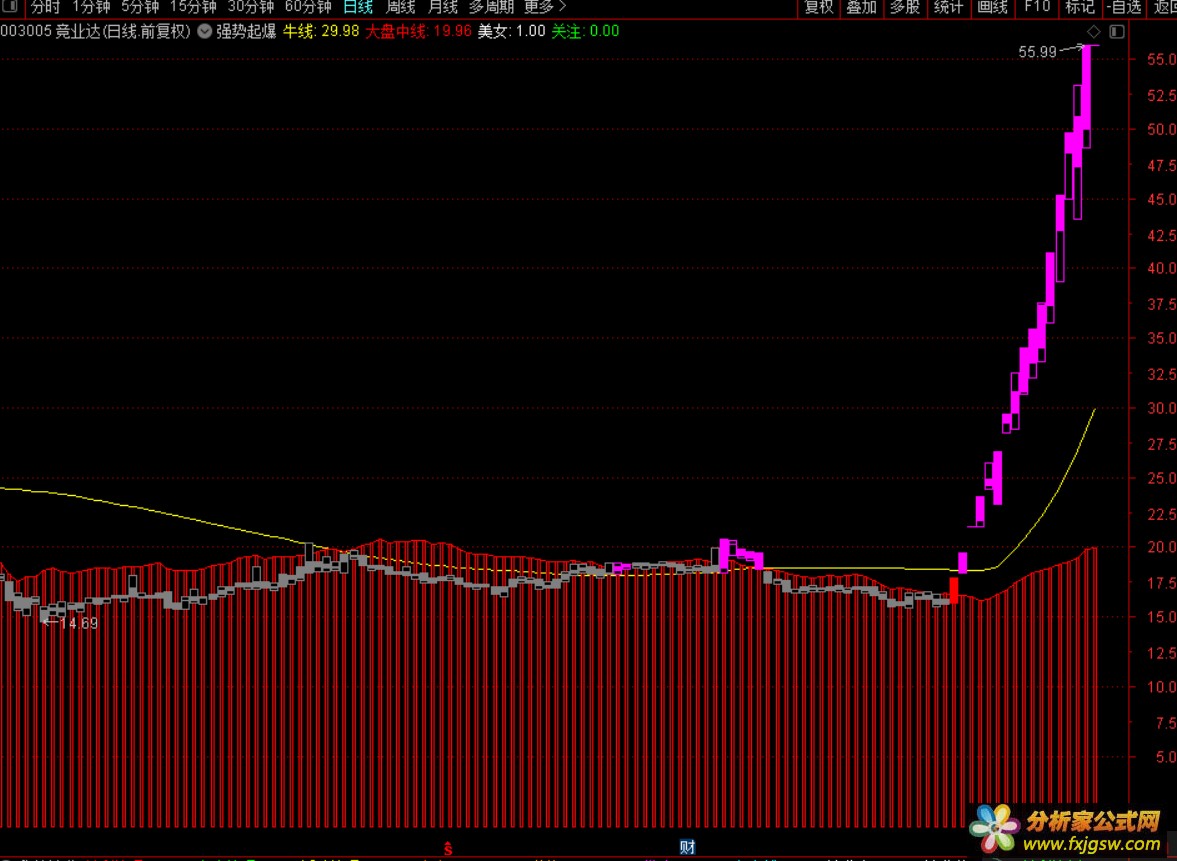Click the 画线 draw-line button
Screen dimensions: 1177x861
pyautogui.click(x=992, y=7)
